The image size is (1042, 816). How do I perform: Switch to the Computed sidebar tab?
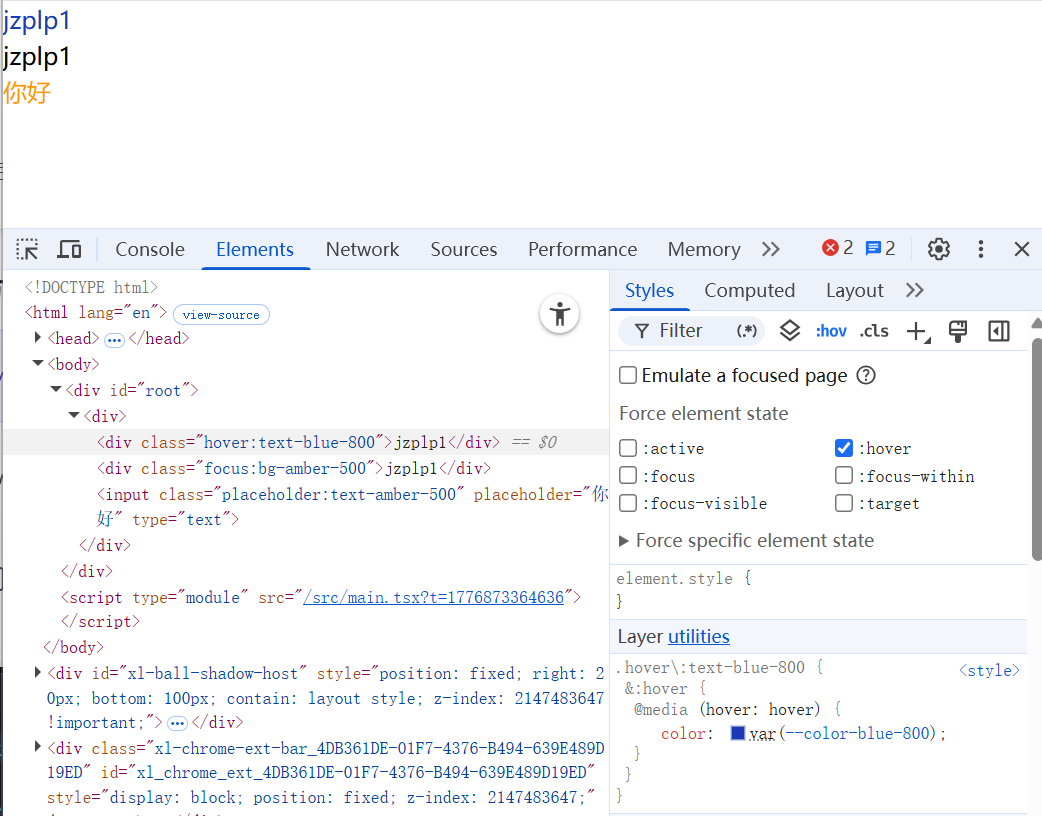[x=750, y=290]
